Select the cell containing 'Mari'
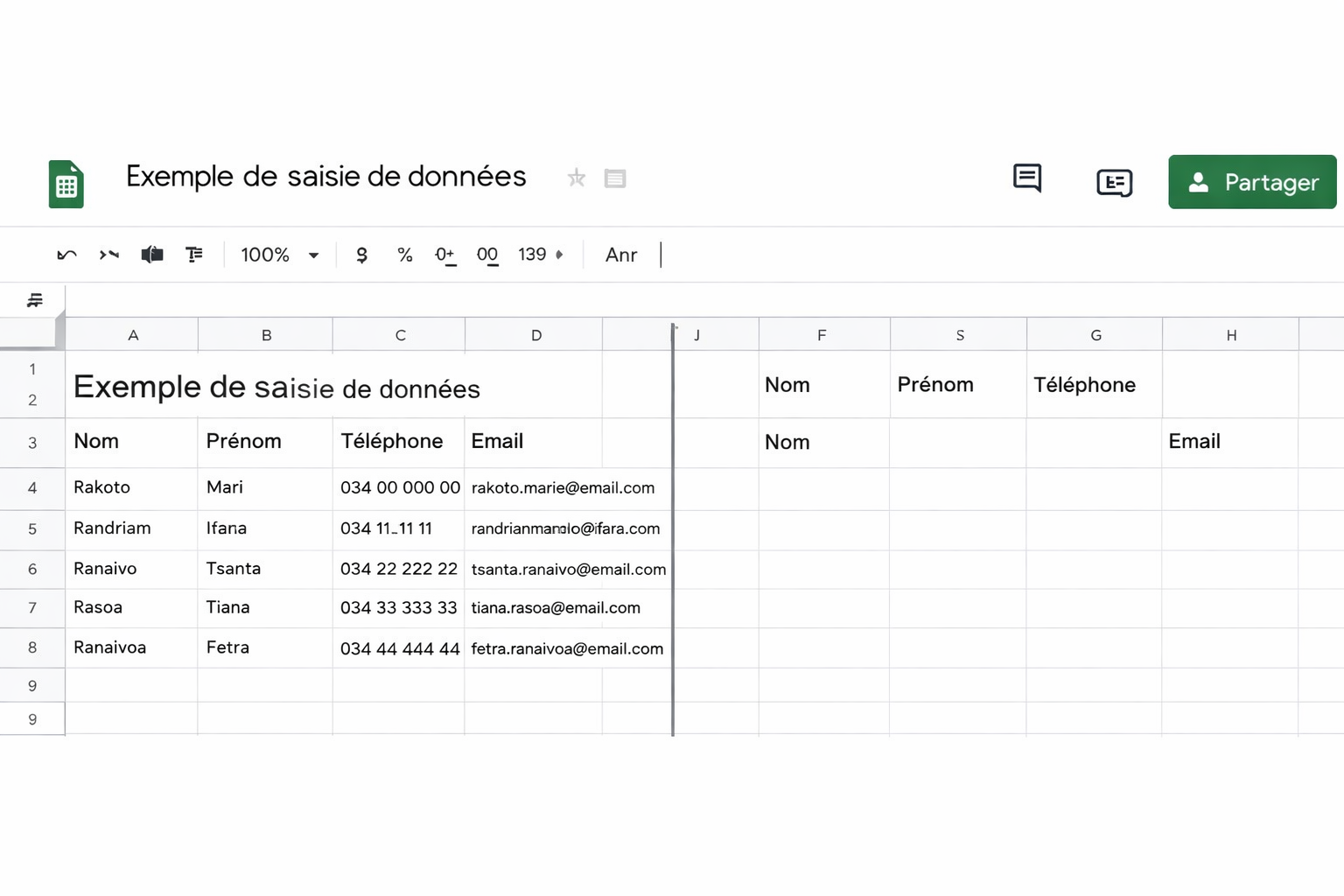 [266, 488]
